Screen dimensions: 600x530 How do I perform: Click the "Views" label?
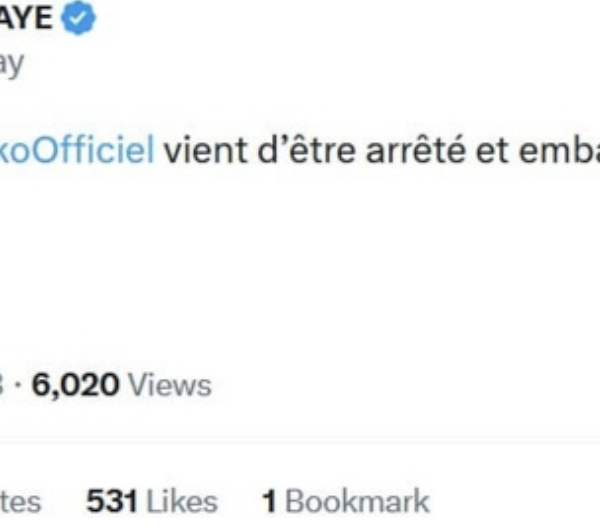tap(170, 385)
